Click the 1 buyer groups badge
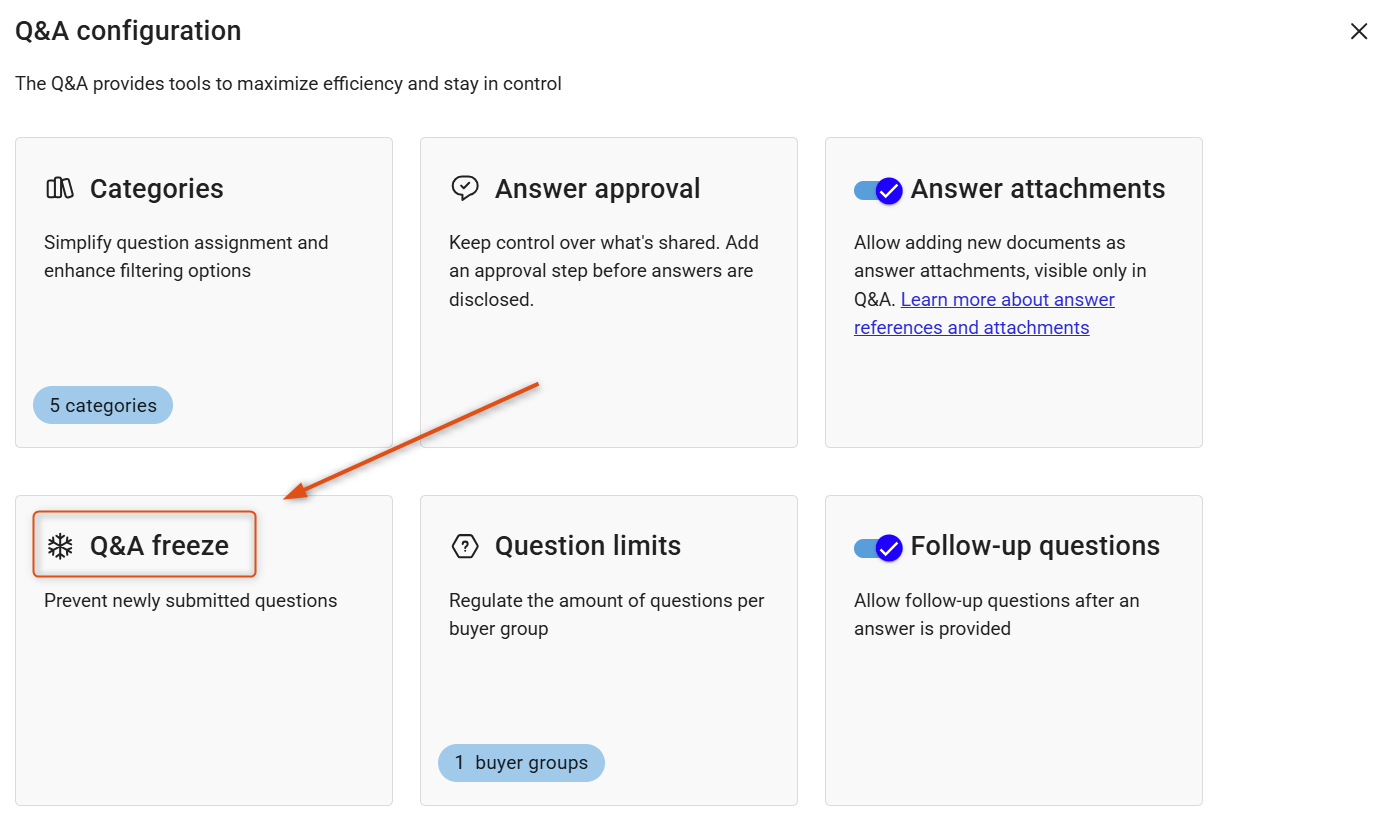Viewport: 1388px width, 826px height. pos(521,762)
